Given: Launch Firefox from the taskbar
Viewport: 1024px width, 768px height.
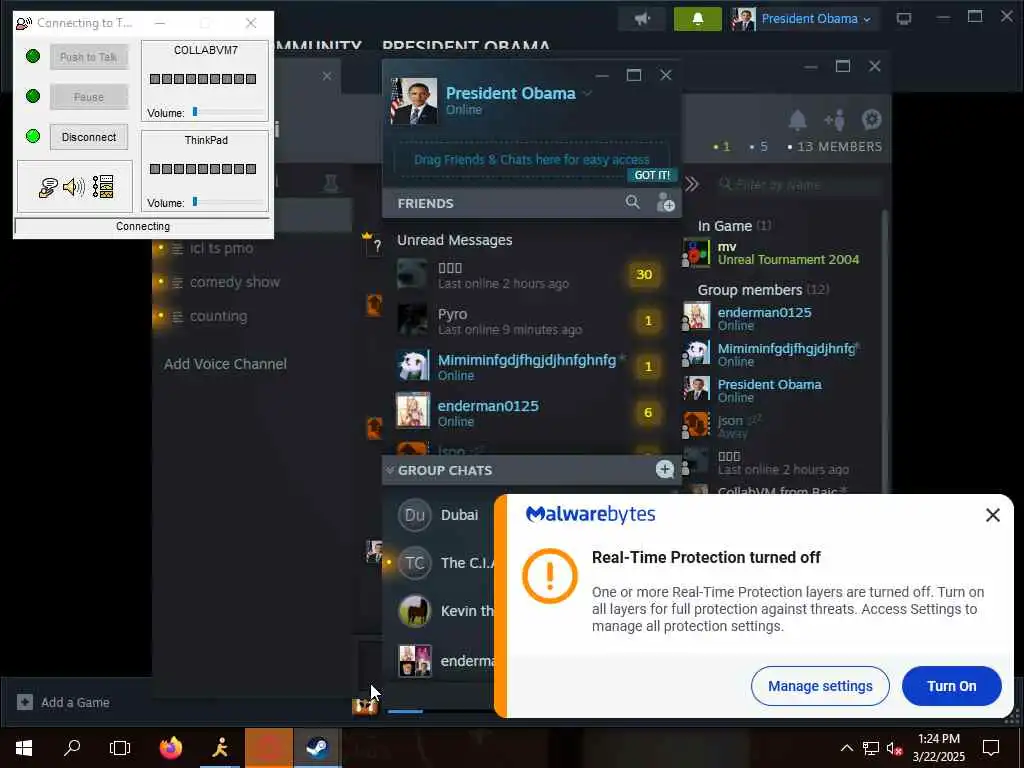Looking at the screenshot, I should pyautogui.click(x=171, y=748).
